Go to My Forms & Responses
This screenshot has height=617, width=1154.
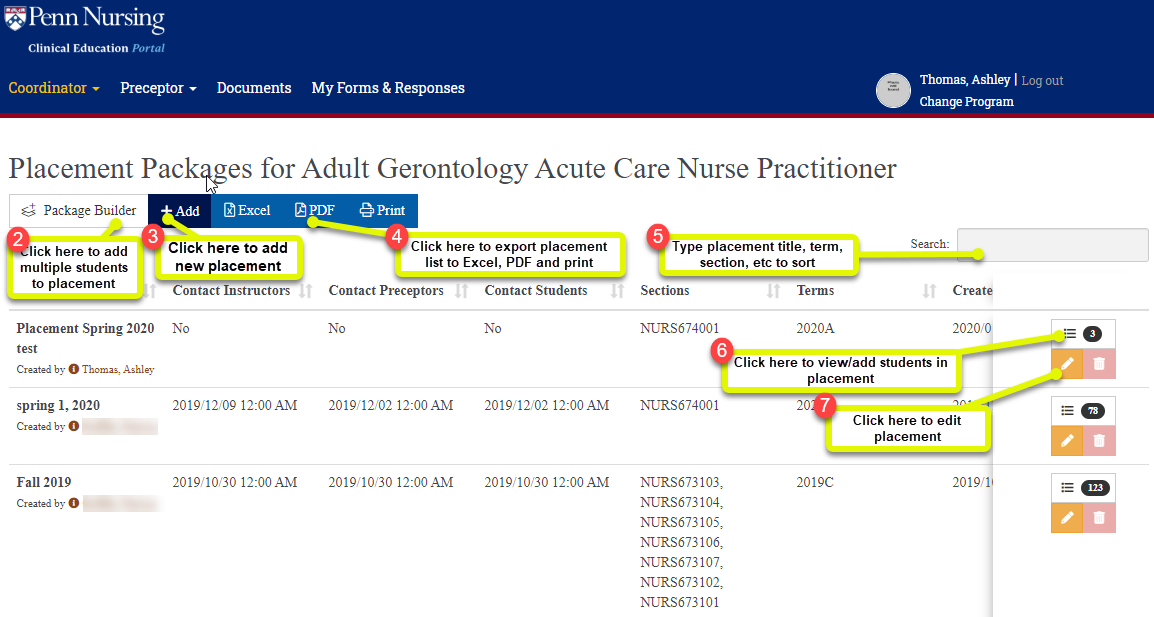pos(388,88)
